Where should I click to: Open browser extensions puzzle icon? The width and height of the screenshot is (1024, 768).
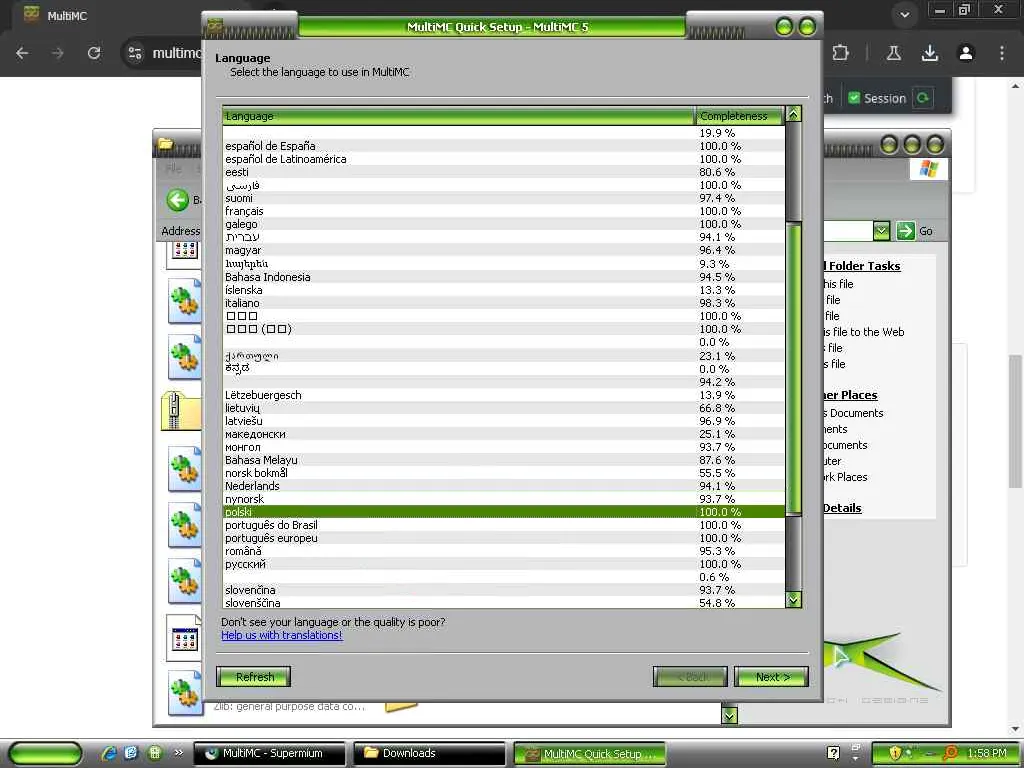pyautogui.click(x=840, y=53)
